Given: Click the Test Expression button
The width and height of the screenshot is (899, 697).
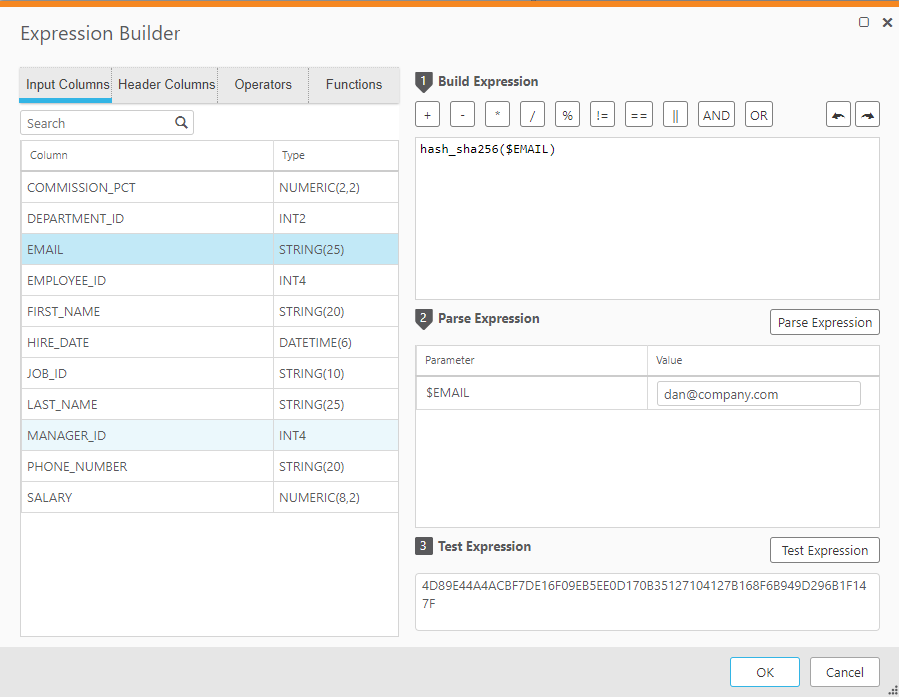Looking at the screenshot, I should pyautogui.click(x=824, y=550).
